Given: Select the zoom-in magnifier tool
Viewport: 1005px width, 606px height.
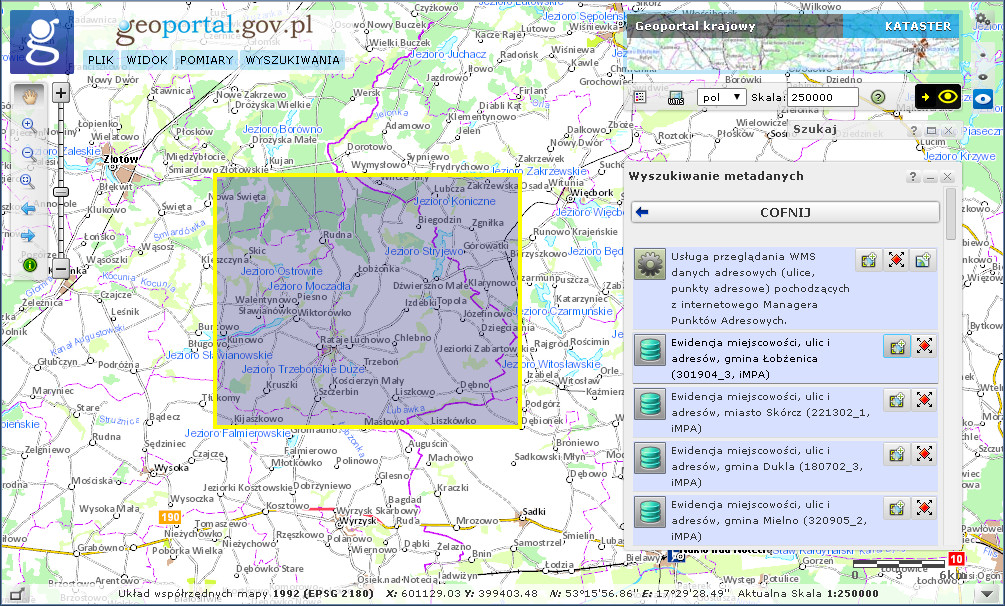Looking at the screenshot, I should (x=28, y=124).
